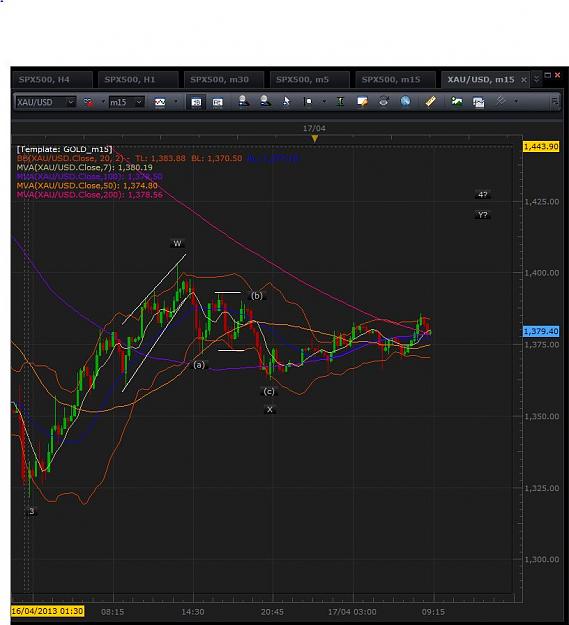
Task: Expand the chart type dropdown arrow
Action: click(x=176, y=102)
